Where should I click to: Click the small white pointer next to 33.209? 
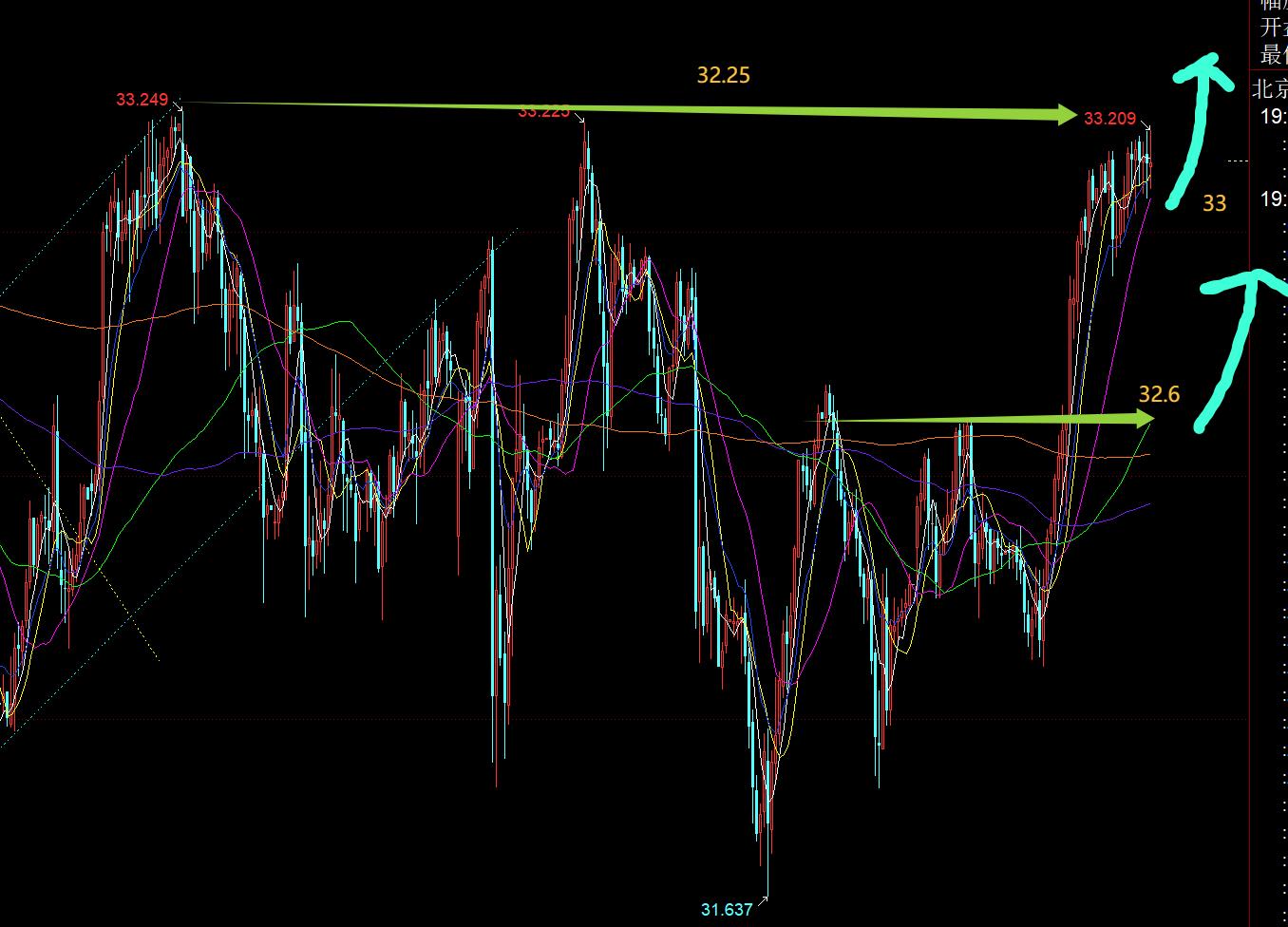1146,124
